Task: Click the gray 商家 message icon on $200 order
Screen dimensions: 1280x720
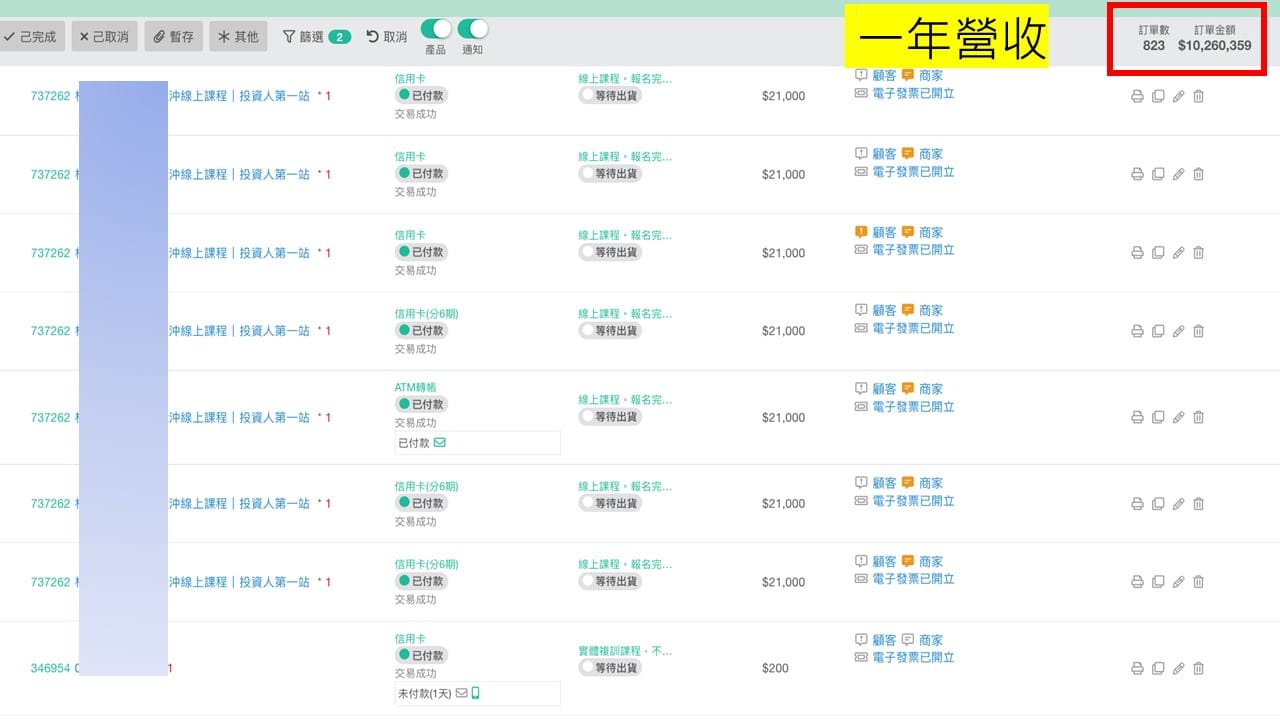Action: pyautogui.click(x=908, y=640)
